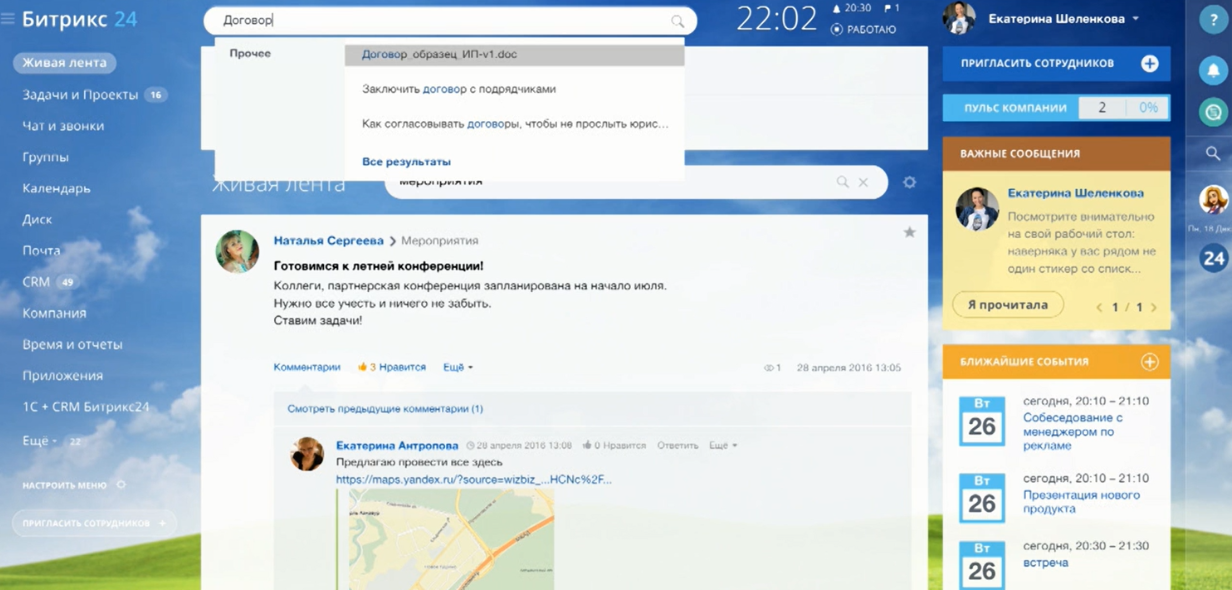Click НАСТРОИТЬ МЕНЮ in left sidebar
This screenshot has height=590, width=1232.
pos(65,485)
